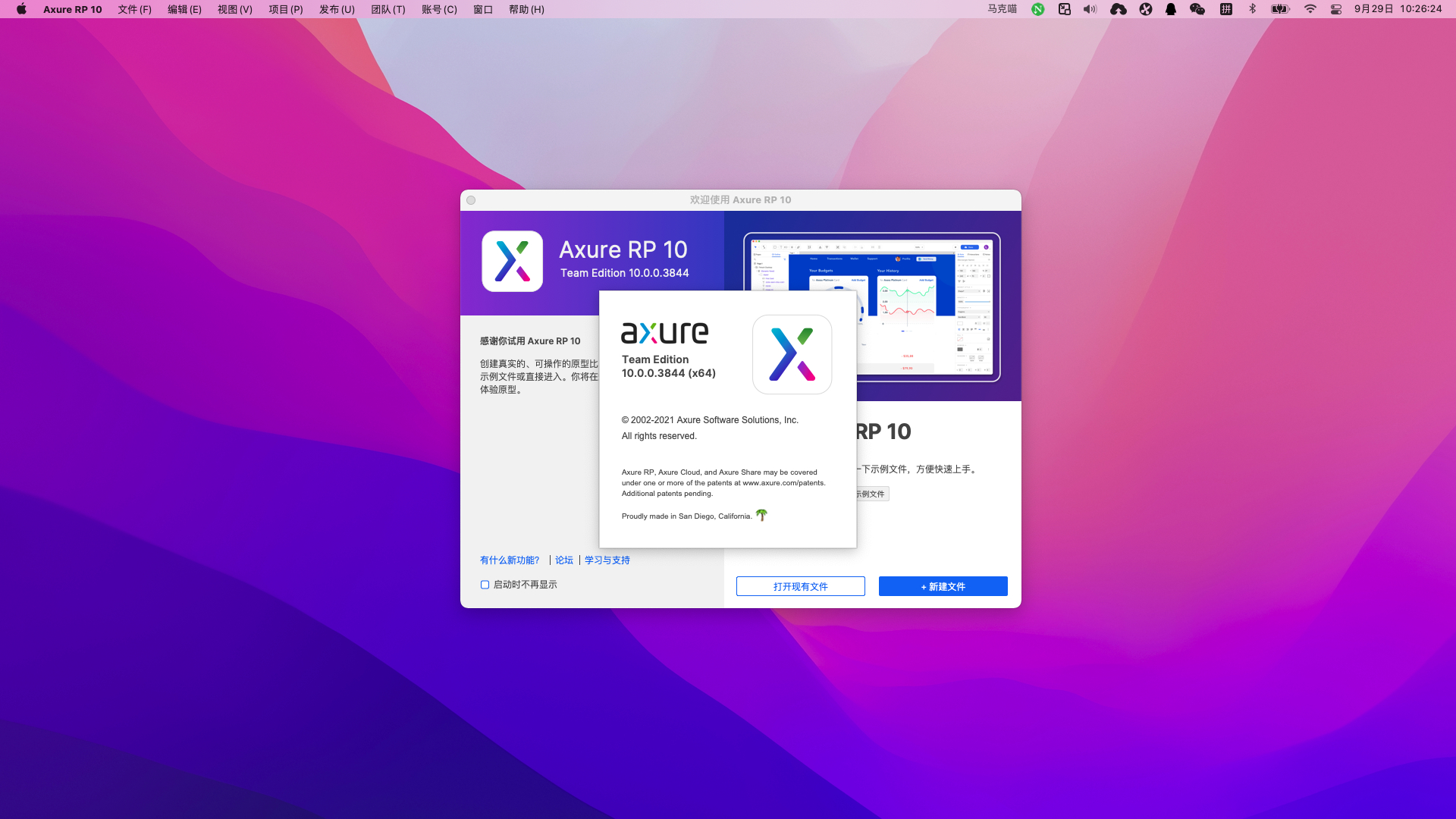Open the 编辑 (E) menu
The height and width of the screenshot is (819, 1456).
(x=184, y=9)
